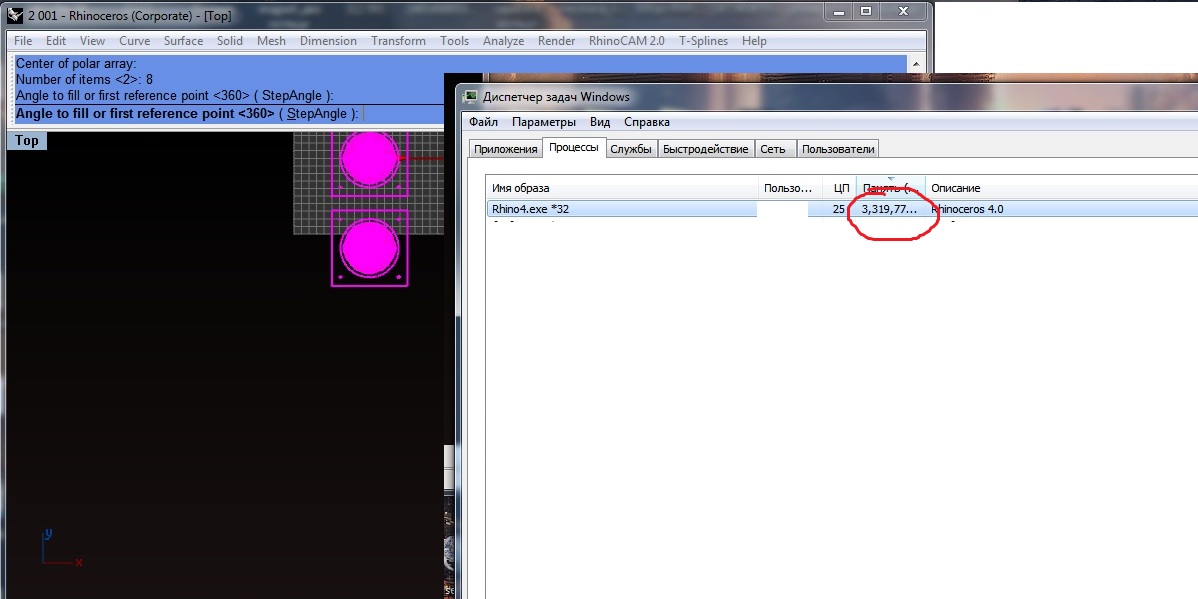Open the Параметры menu

pyautogui.click(x=544, y=122)
